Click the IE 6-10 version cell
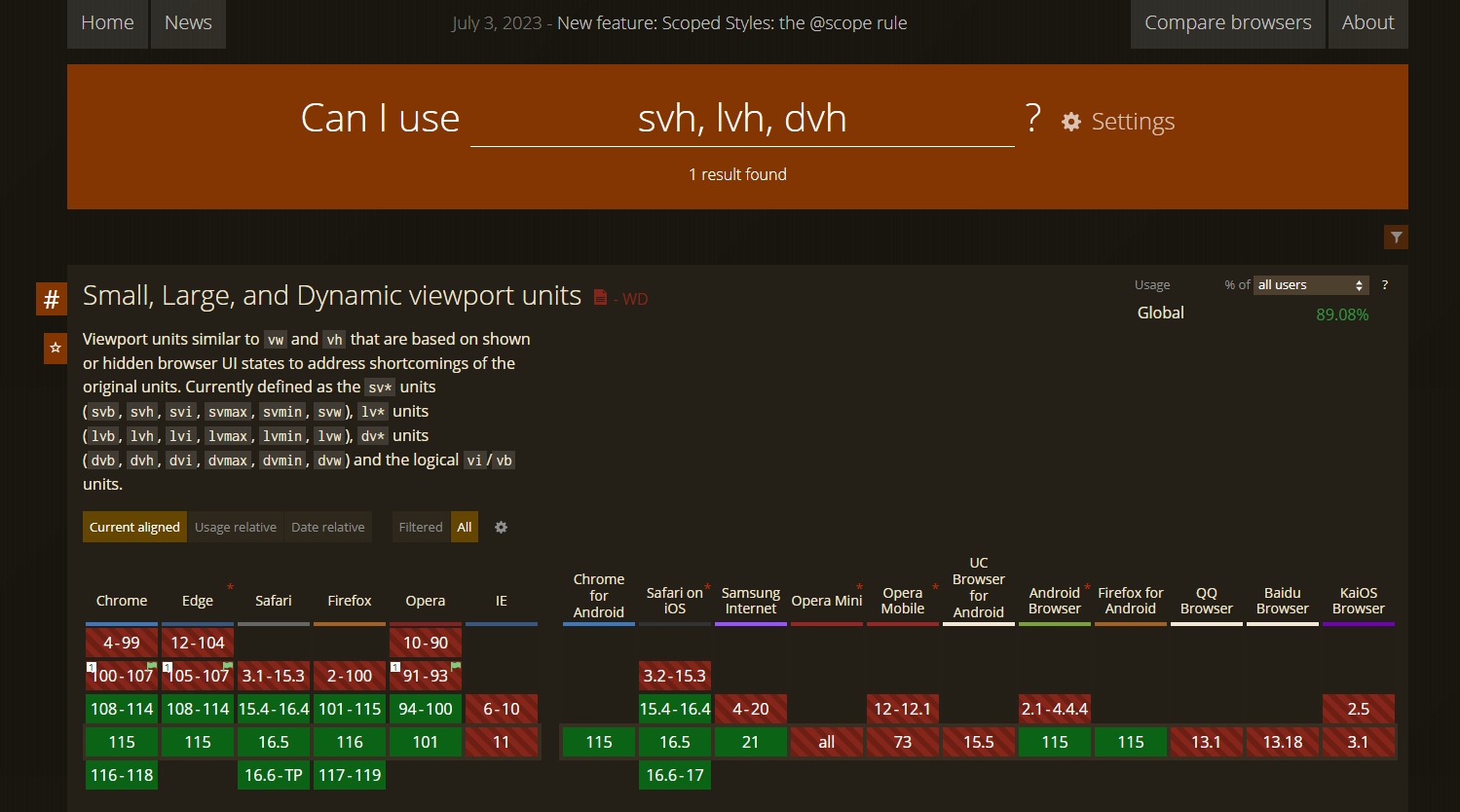1460x812 pixels. 502,709
